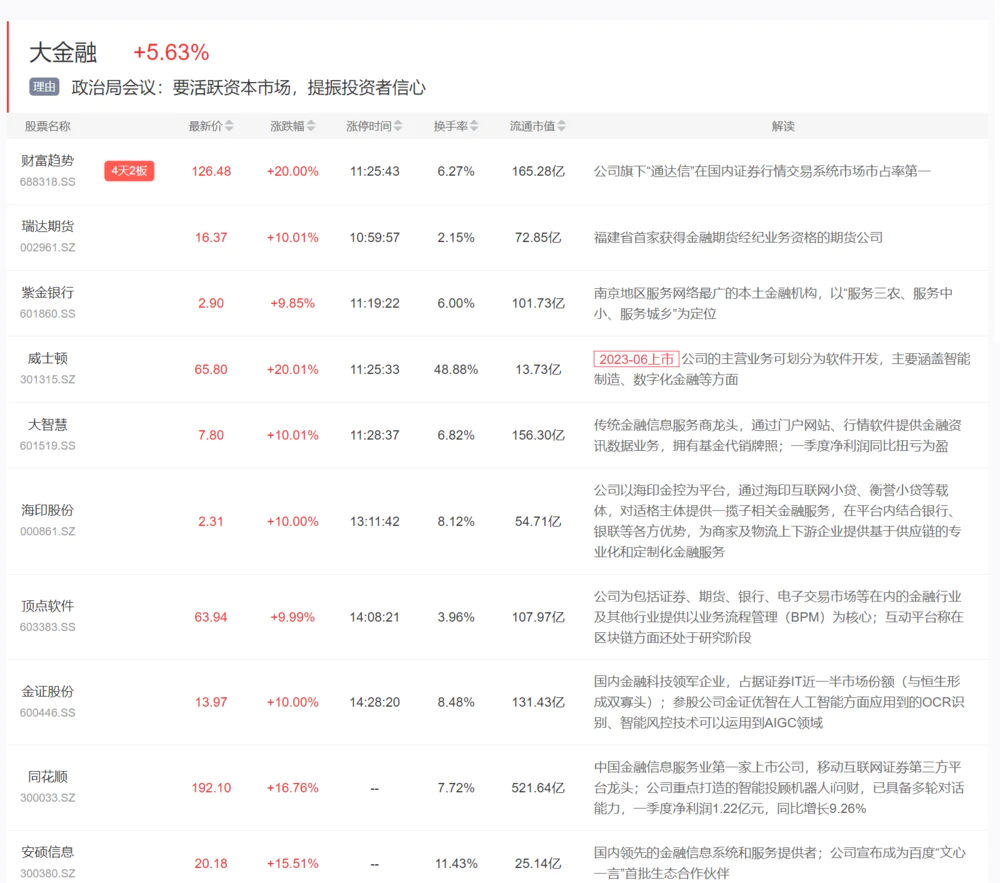Click price 126.48 for 财富趋势
The image size is (1000, 883).
[211, 171]
